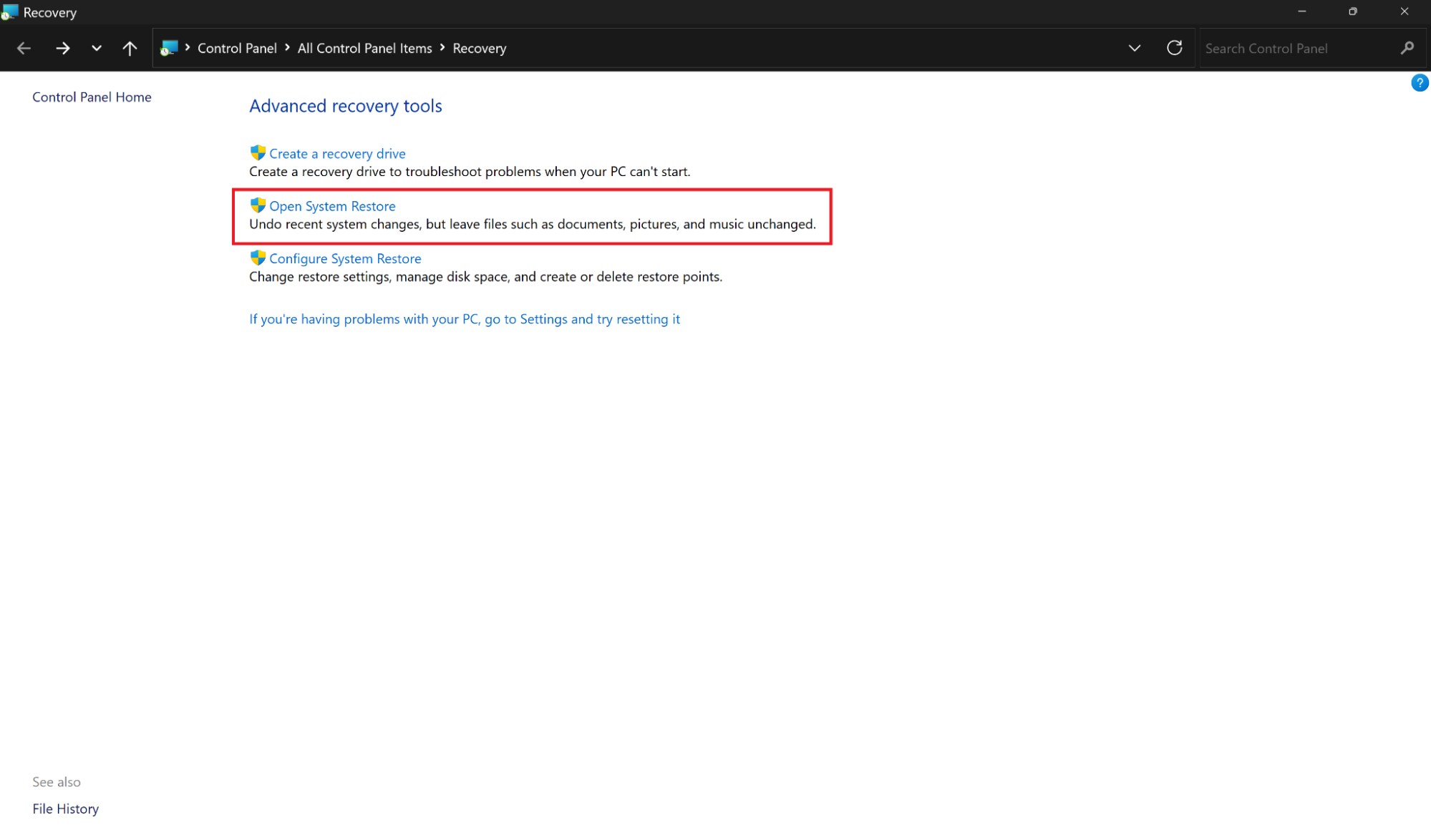Follow the go to Settings resetting link
Viewport: 1431px width, 840px height.
tap(465, 319)
